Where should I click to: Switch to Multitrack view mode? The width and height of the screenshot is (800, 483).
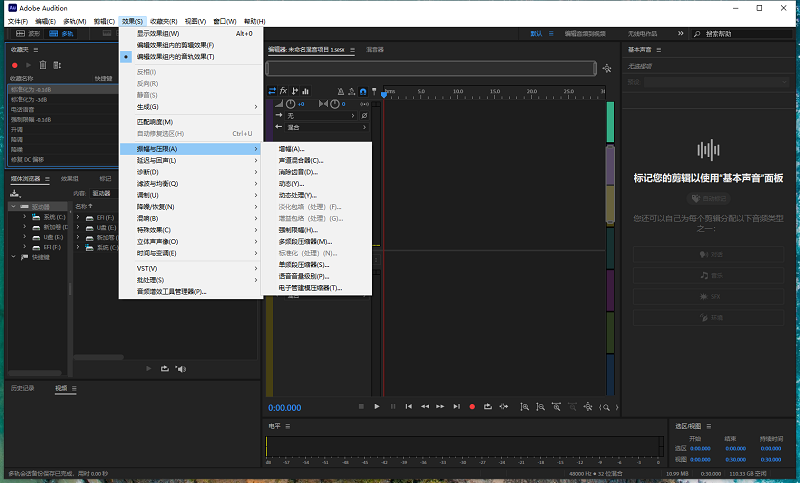coord(60,33)
